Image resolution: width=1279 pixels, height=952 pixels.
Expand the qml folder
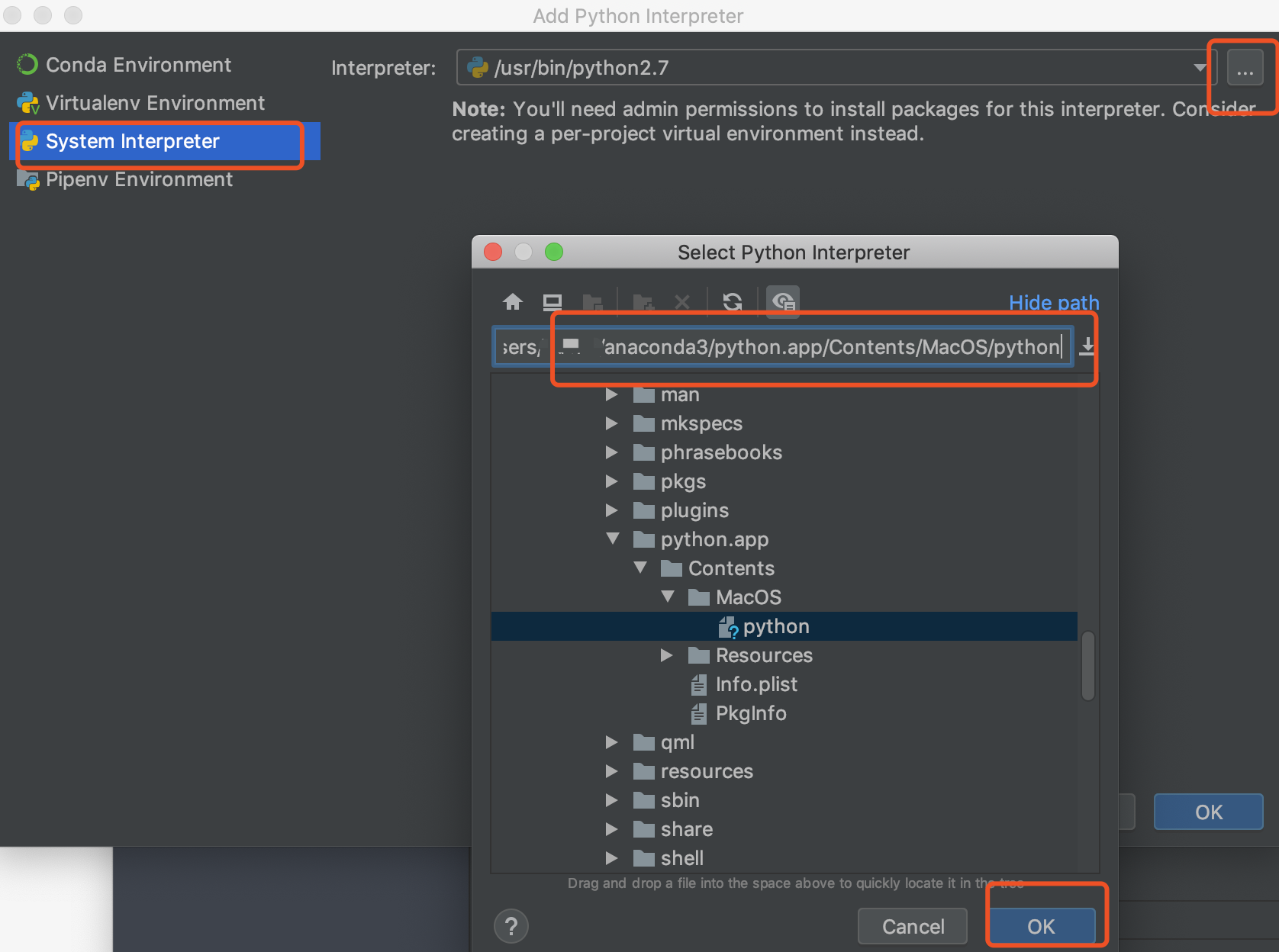611,742
